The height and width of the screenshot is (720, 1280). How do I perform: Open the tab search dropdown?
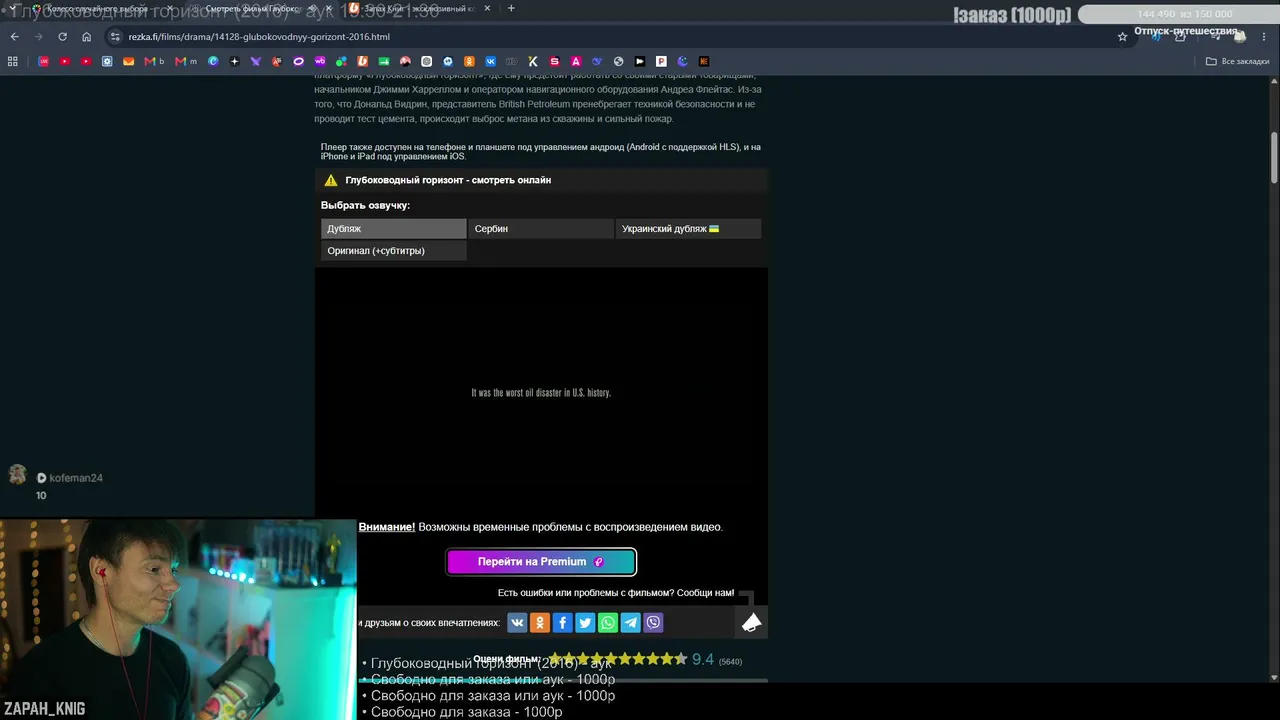click(13, 9)
